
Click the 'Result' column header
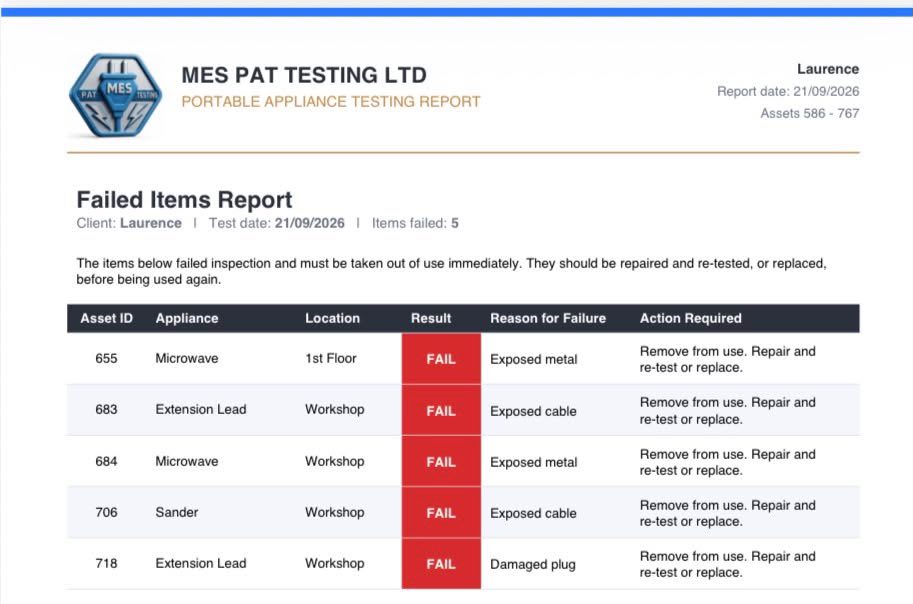(x=431, y=319)
